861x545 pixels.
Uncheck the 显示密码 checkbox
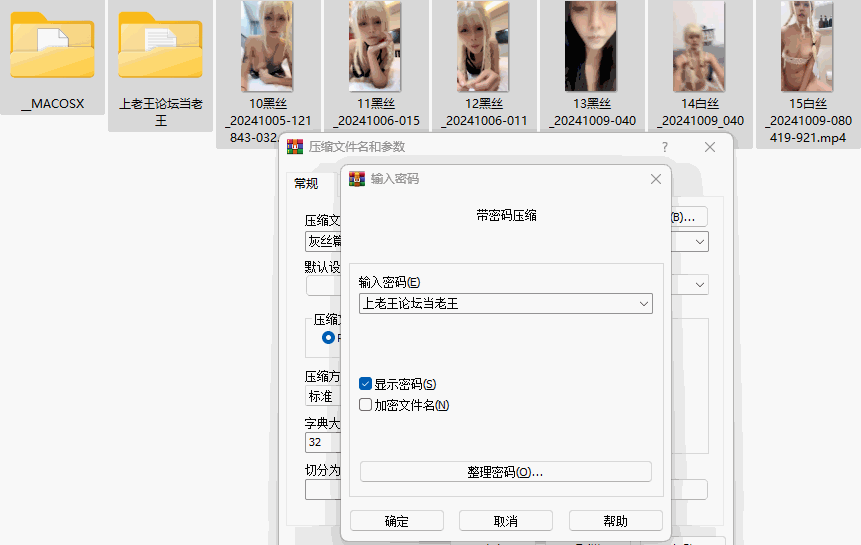[x=365, y=384]
